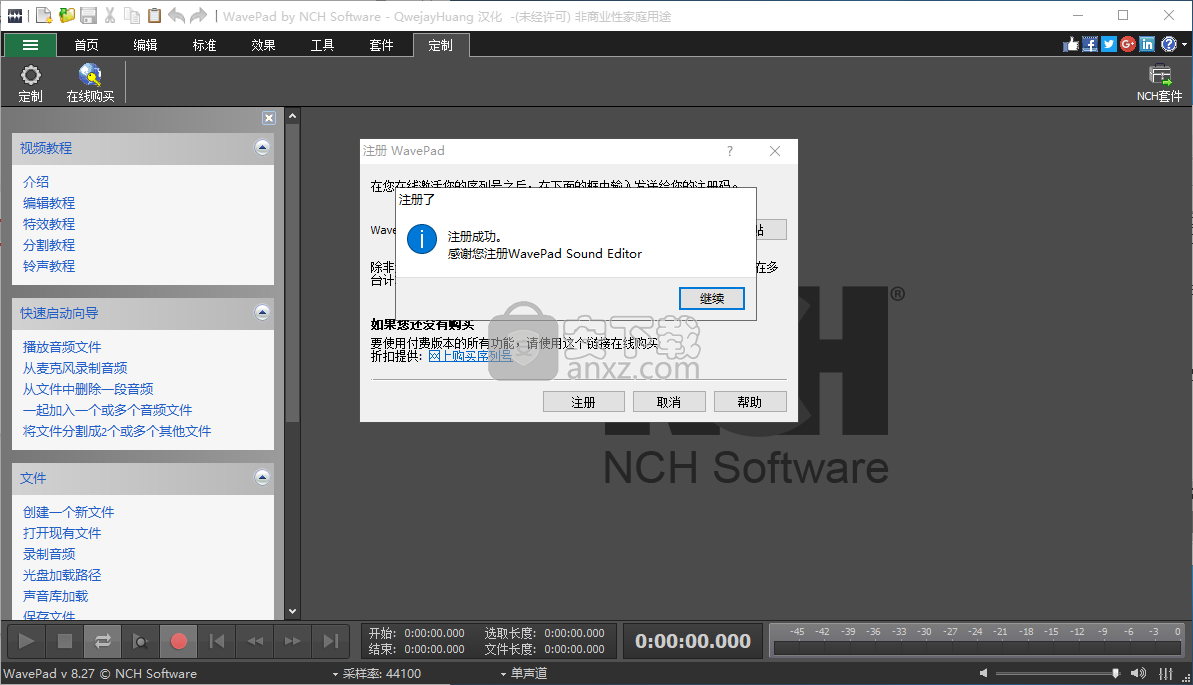Click the ? help button in dialog title

(730, 151)
